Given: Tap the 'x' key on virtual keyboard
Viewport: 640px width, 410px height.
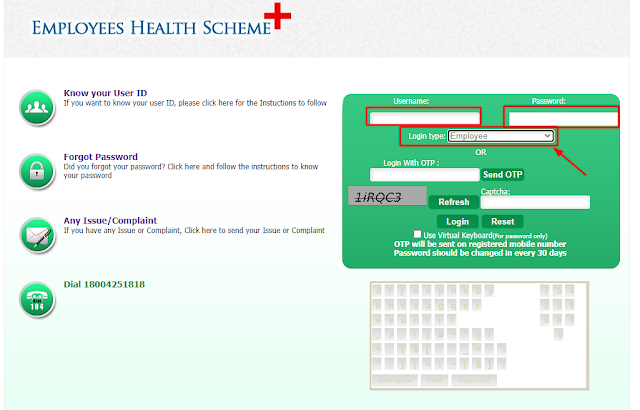Looking at the screenshot, I should 464,290.
